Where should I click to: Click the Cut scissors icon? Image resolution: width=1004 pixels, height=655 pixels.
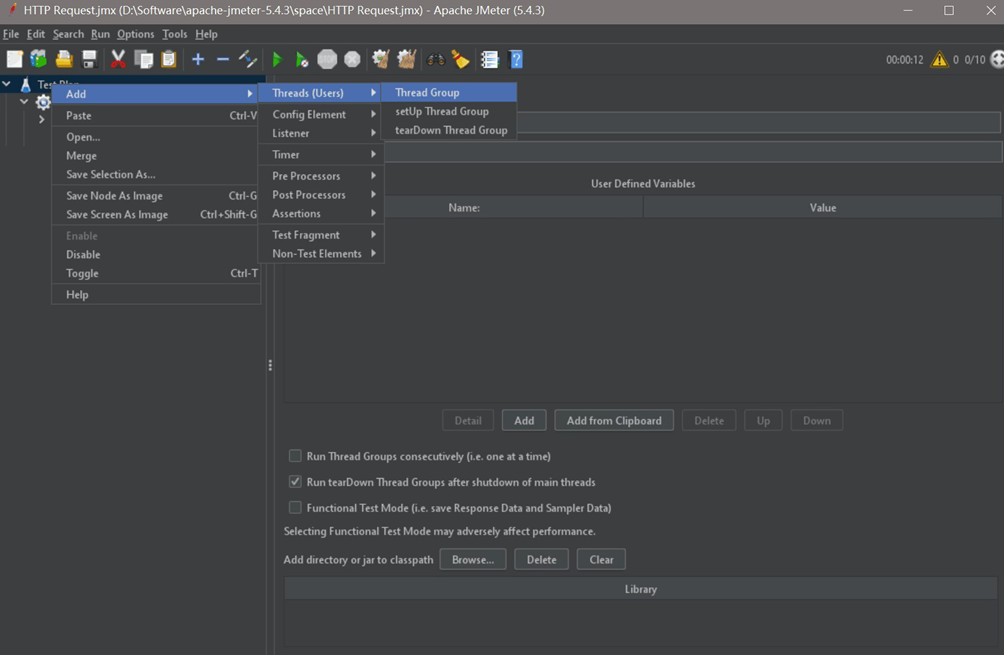(118, 60)
